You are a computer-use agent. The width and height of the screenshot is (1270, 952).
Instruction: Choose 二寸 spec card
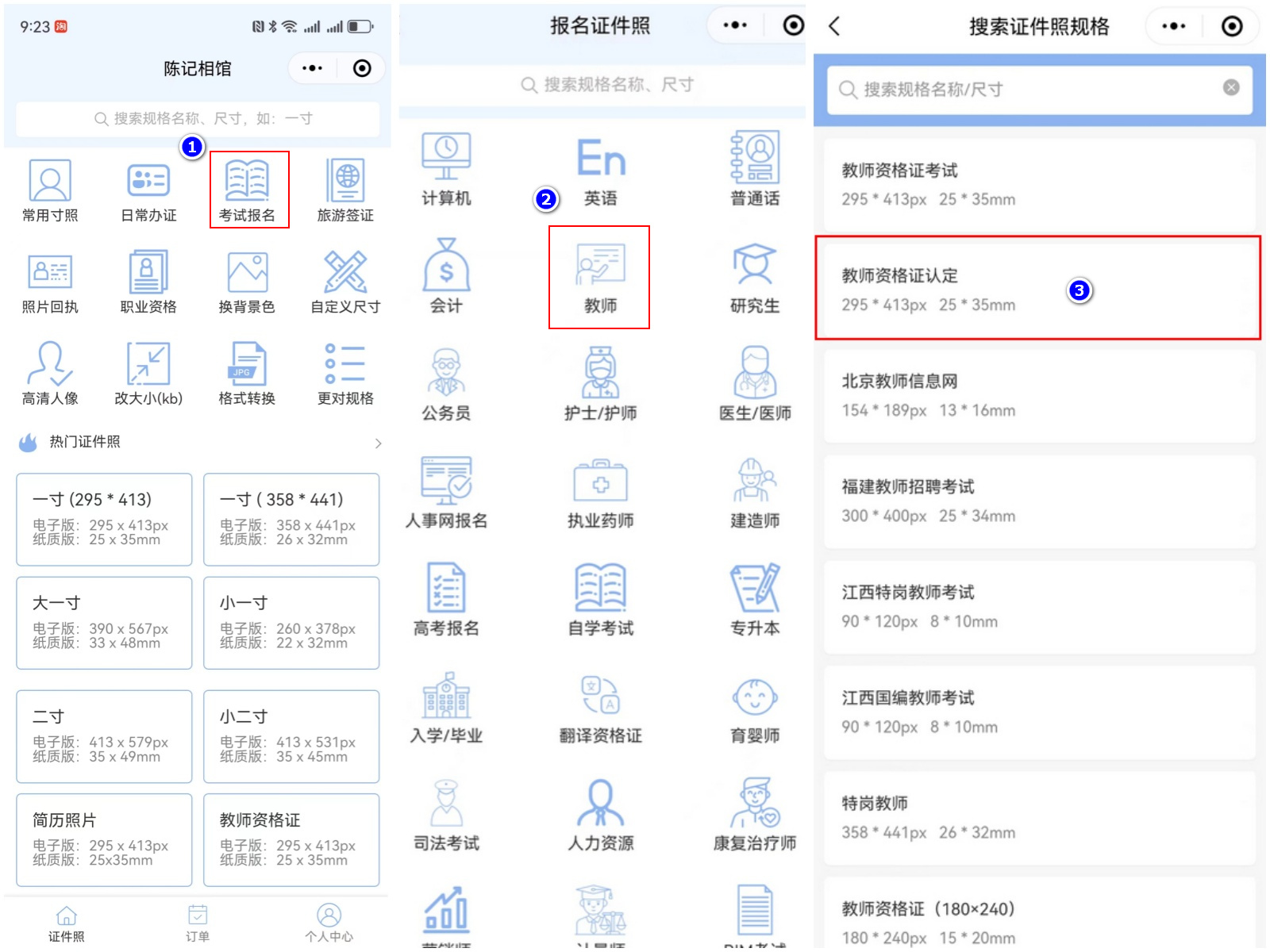(x=104, y=736)
